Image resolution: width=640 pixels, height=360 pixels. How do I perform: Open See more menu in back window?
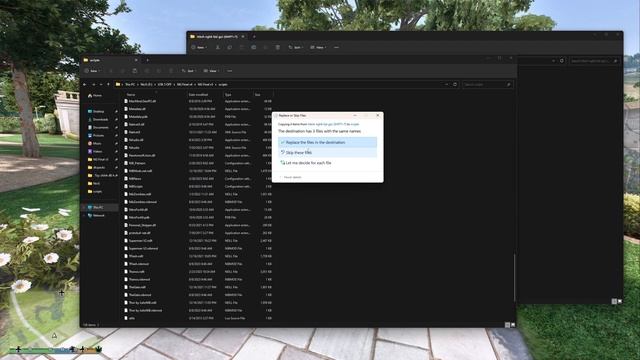[x=336, y=47]
